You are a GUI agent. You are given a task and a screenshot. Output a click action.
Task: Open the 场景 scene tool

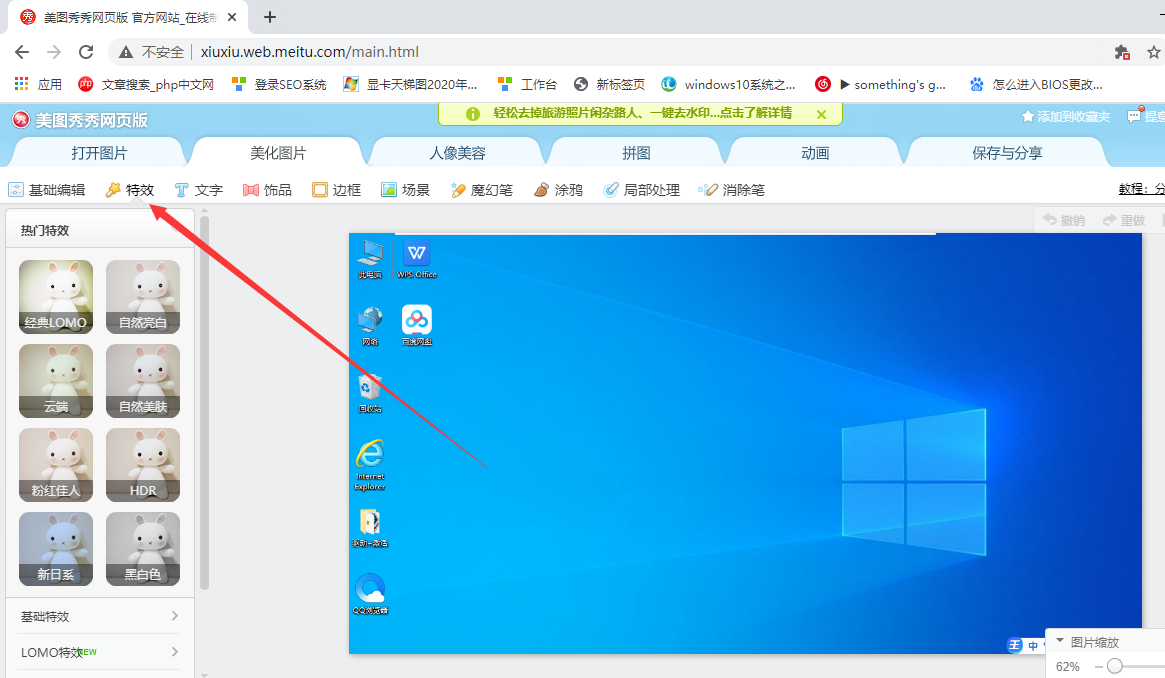click(x=406, y=190)
